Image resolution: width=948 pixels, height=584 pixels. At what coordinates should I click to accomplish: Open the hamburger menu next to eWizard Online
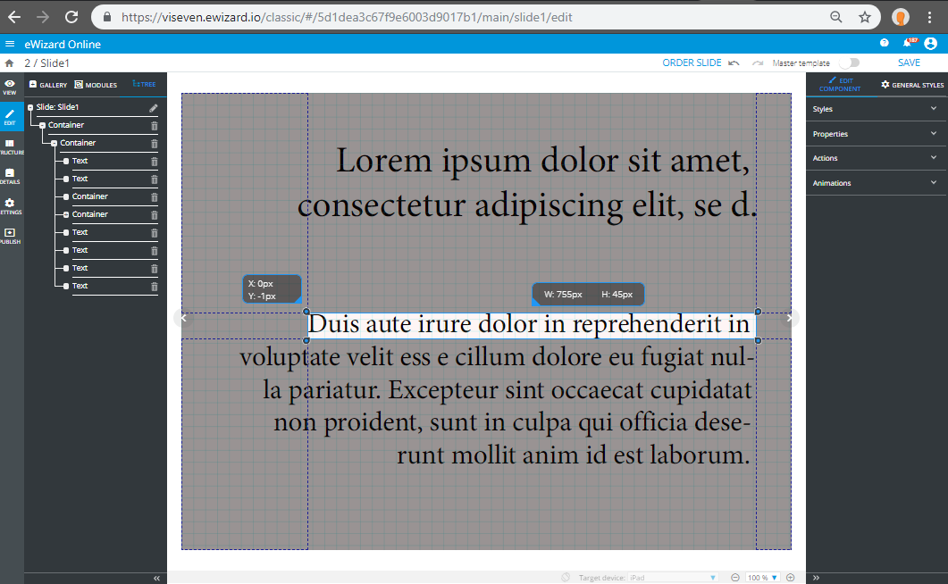tap(10, 44)
